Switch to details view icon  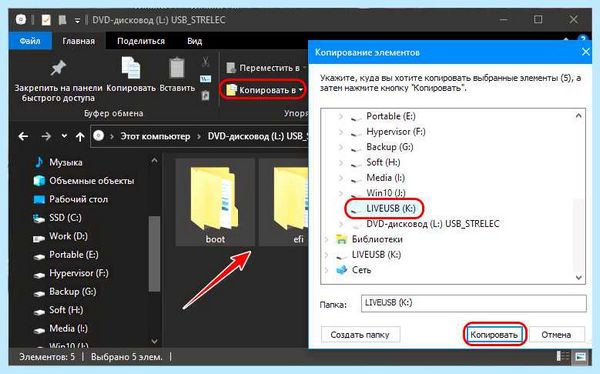[562, 356]
